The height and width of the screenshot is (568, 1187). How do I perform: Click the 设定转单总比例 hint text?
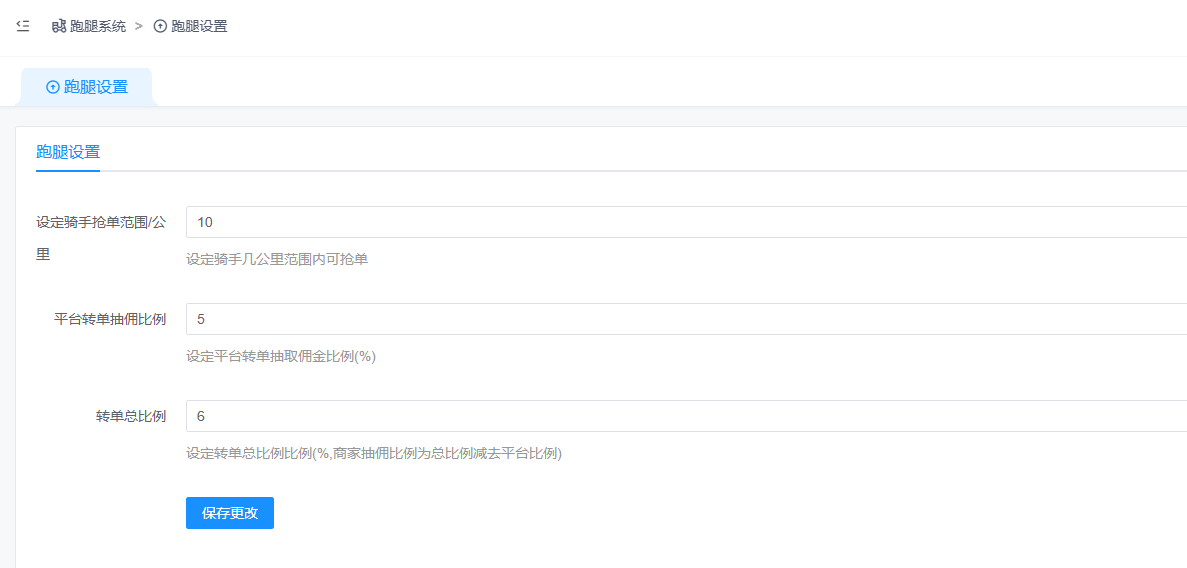[374, 454]
